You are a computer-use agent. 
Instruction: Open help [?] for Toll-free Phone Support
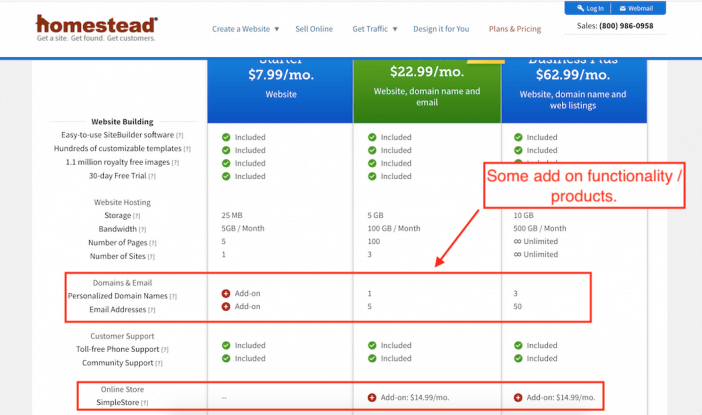[x=165, y=350]
